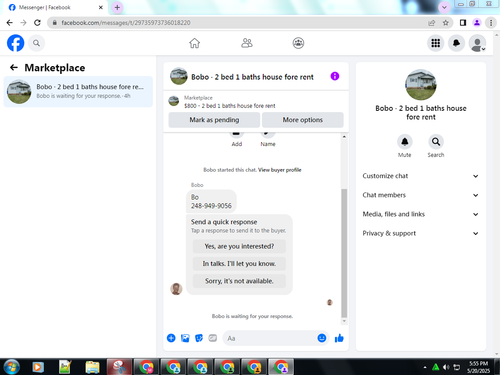Open Windows Start button
The image size is (500, 375).
pos(12,367)
